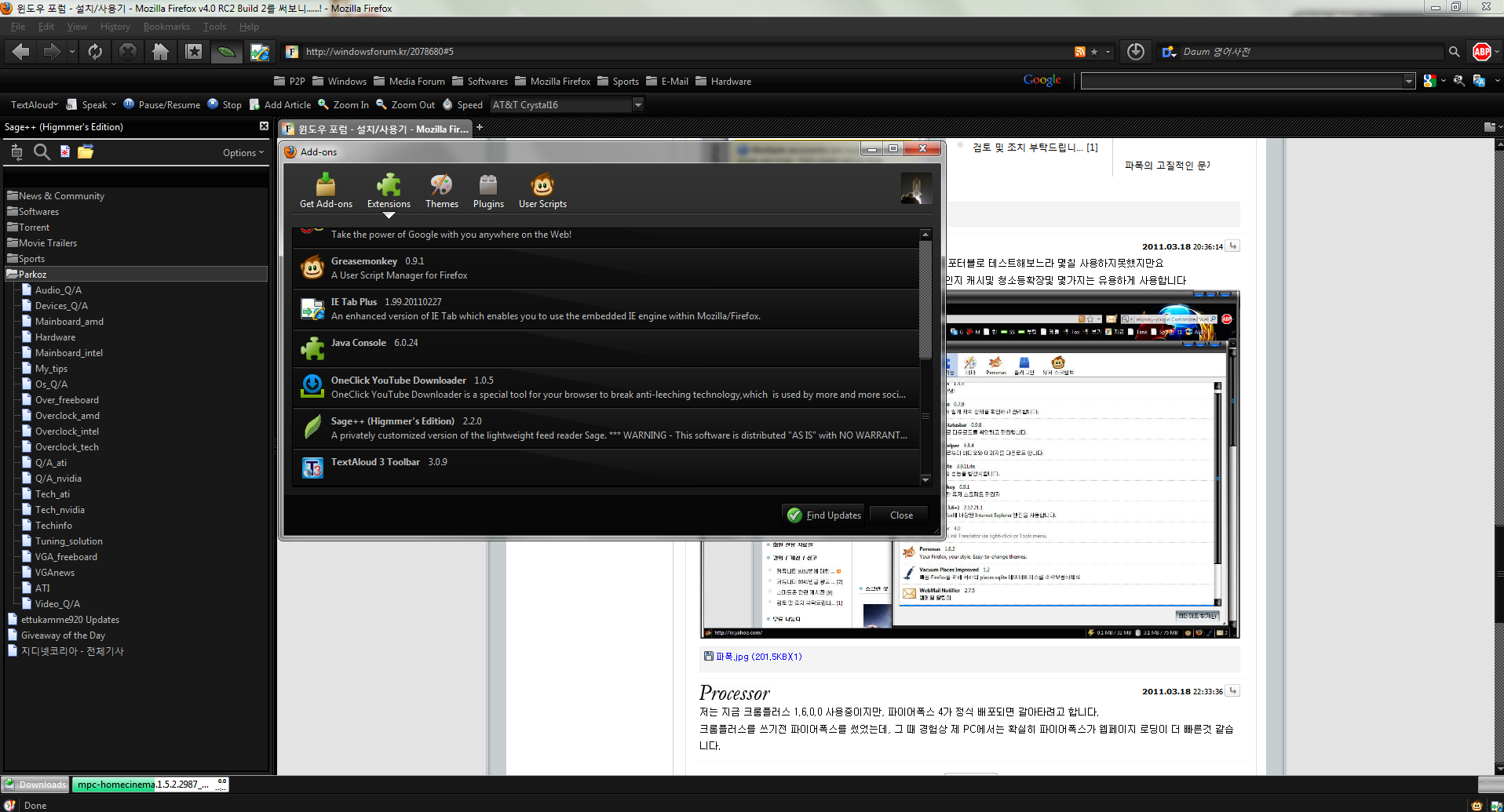The width and height of the screenshot is (1504, 812).
Task: Select OneClick YouTube Downloader extension
Action: click(x=605, y=388)
